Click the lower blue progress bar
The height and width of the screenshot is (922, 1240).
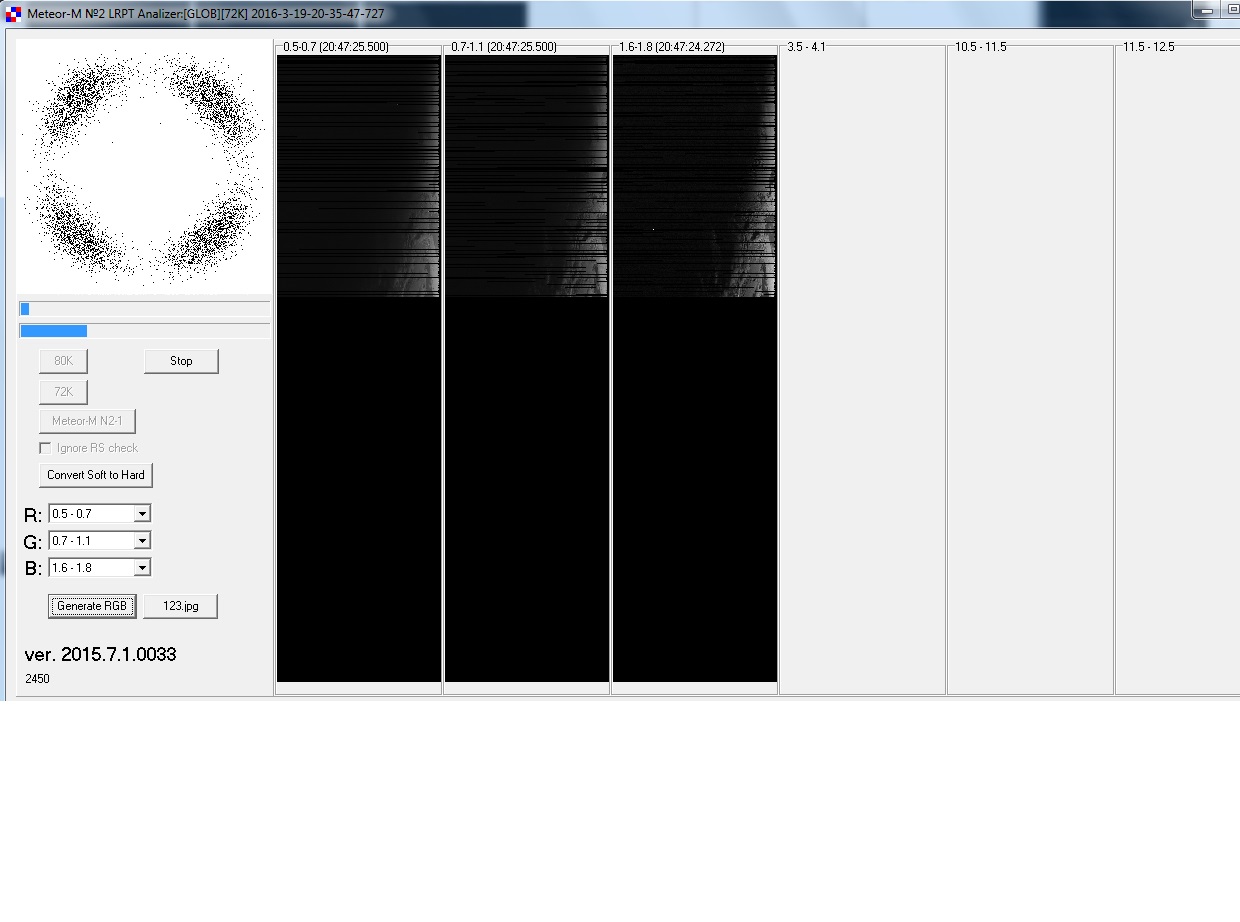(144, 331)
